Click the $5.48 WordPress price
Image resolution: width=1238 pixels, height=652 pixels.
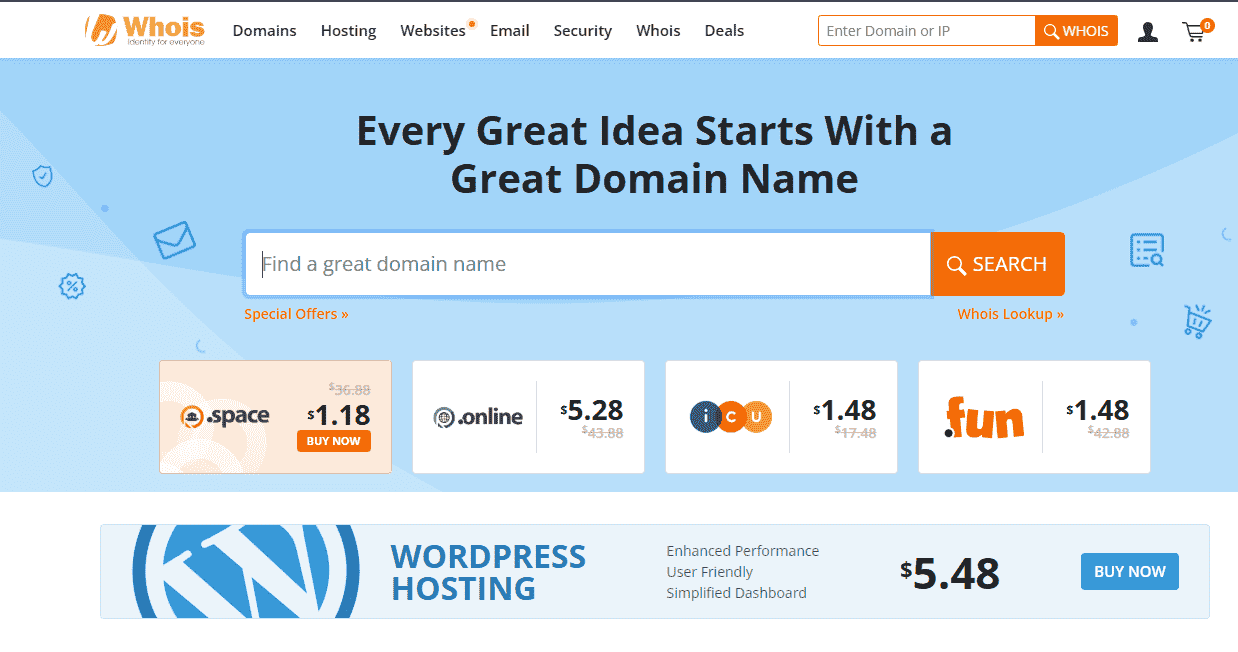(950, 574)
